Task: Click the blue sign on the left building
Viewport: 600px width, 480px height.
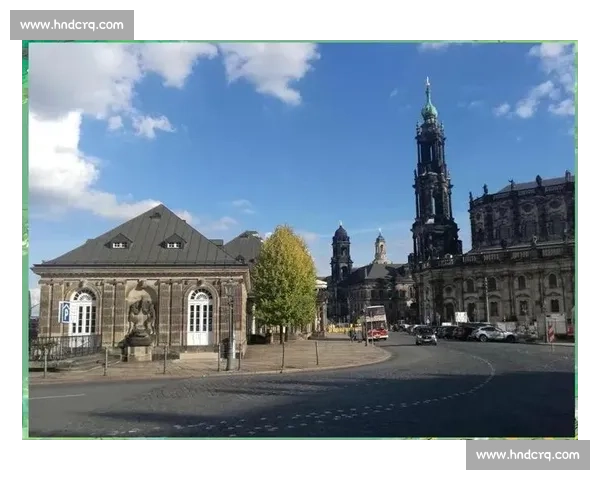Action: (65, 312)
